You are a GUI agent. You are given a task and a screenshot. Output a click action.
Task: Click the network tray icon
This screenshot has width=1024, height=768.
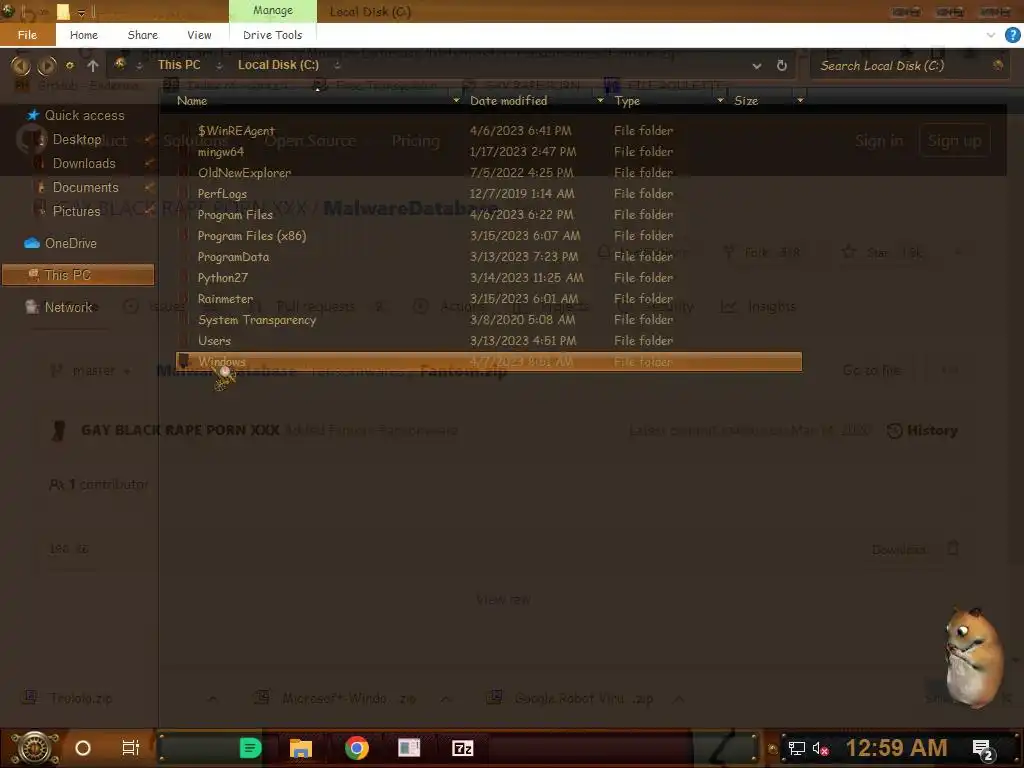(x=797, y=748)
